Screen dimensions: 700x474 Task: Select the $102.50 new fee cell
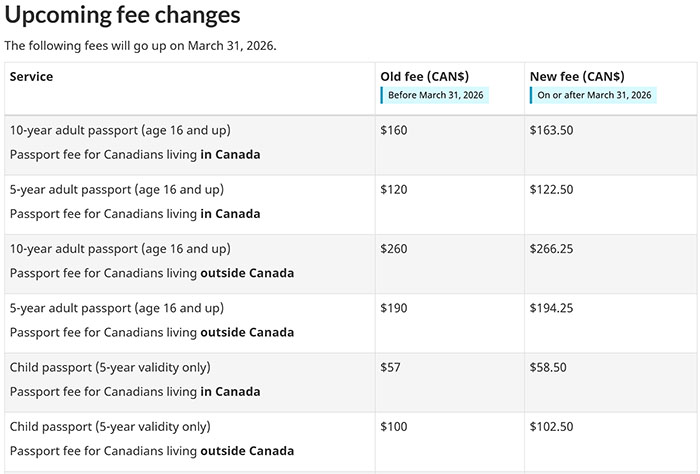point(551,427)
